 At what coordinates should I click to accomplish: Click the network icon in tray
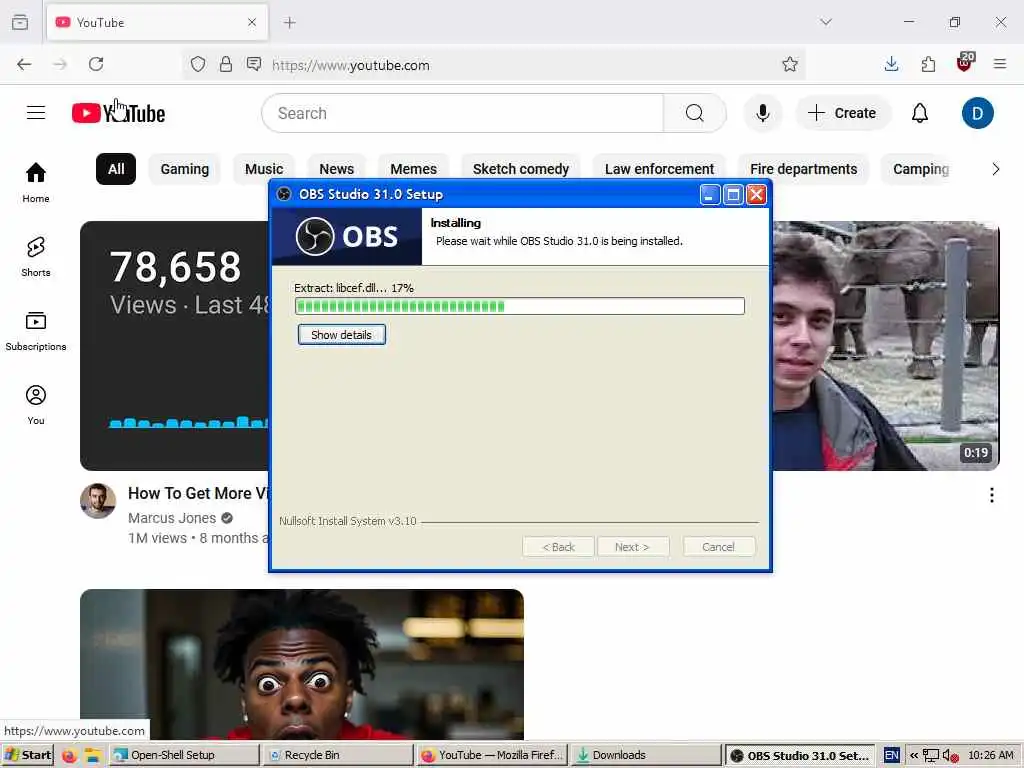click(x=931, y=756)
